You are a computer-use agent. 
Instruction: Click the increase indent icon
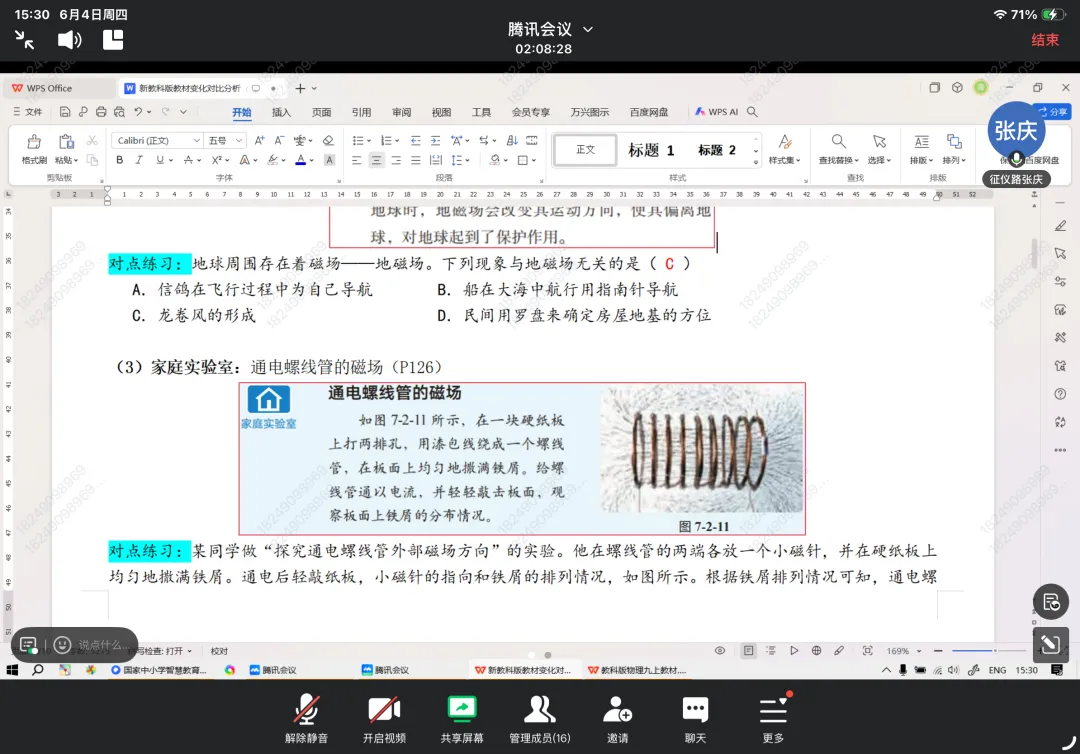435,140
